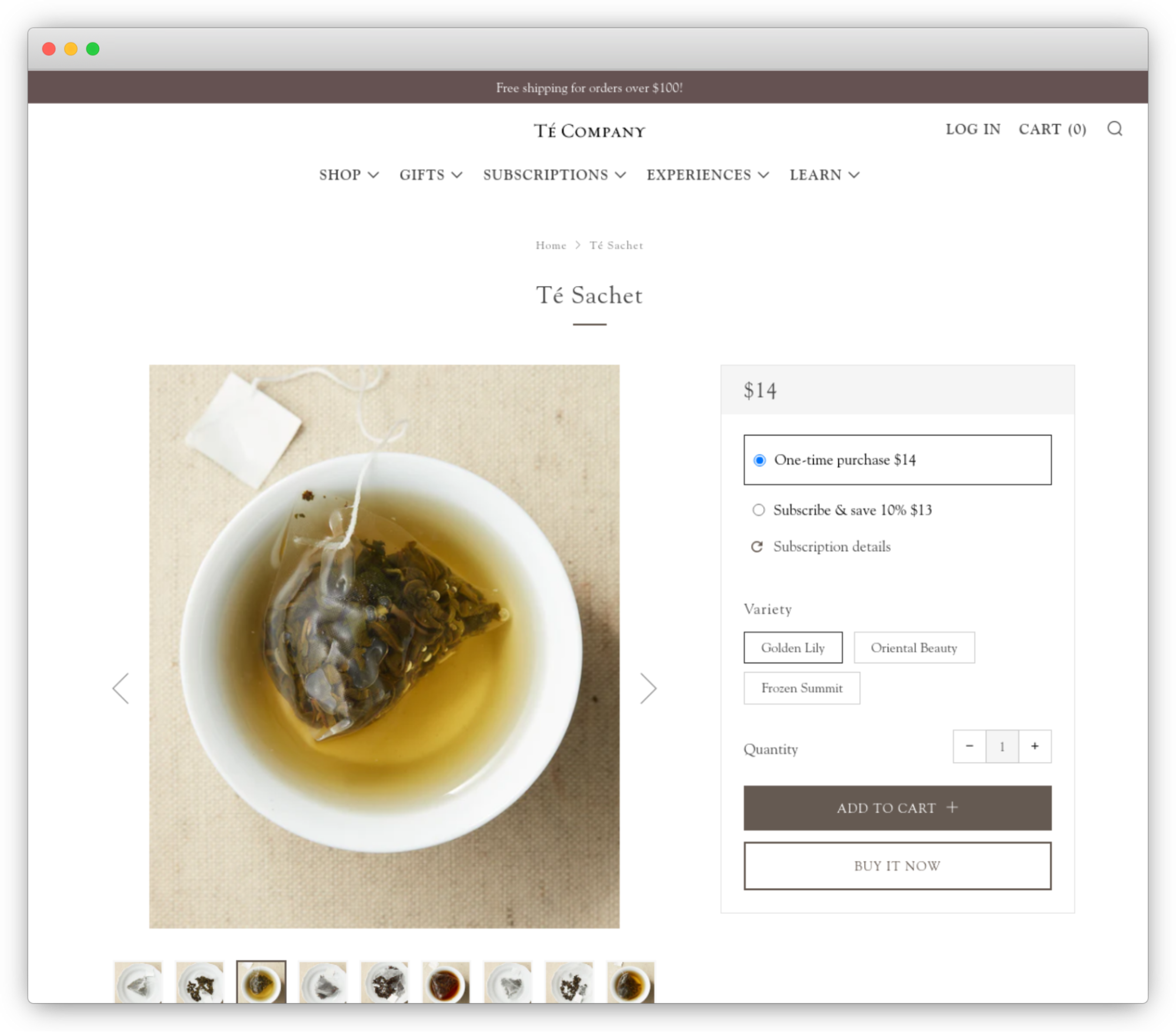The height and width of the screenshot is (1032, 1176).
Task: Select One-time purchase $14 radio
Action: 759,460
